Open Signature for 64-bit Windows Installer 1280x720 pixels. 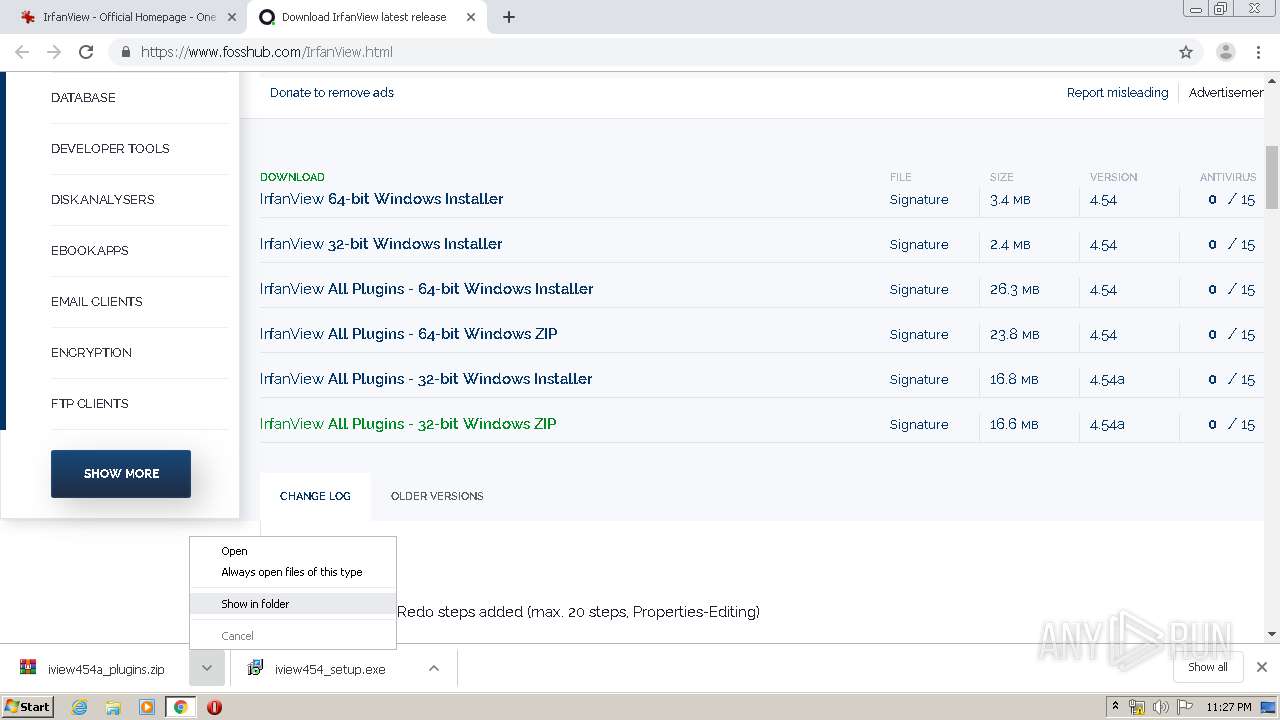click(919, 200)
